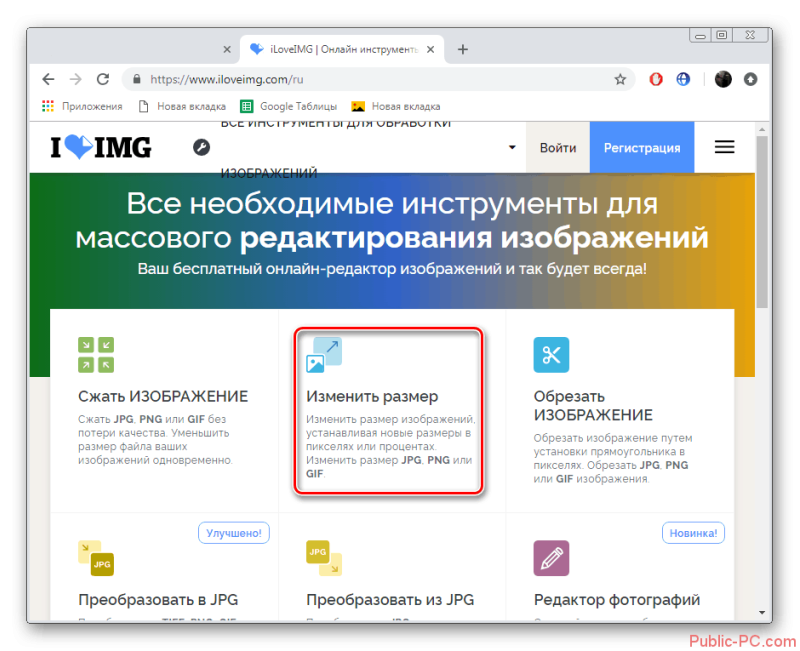Expand the all tools dropdown arrow
The height and width of the screenshot is (651, 800).
tap(512, 147)
